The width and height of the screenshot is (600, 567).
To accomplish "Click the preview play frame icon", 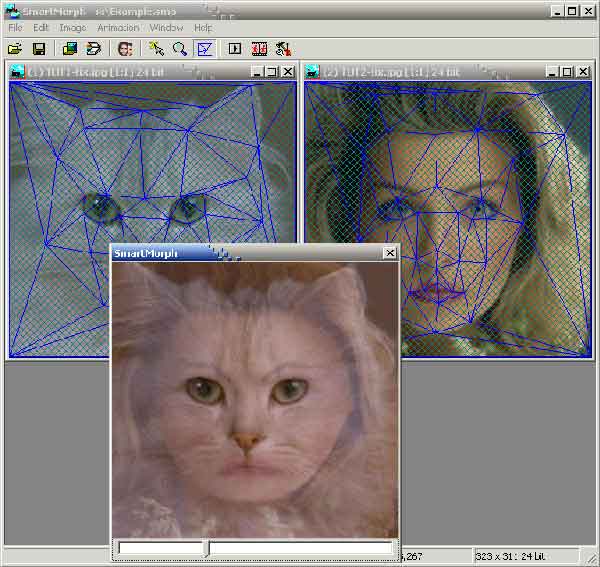I will [x=235, y=49].
